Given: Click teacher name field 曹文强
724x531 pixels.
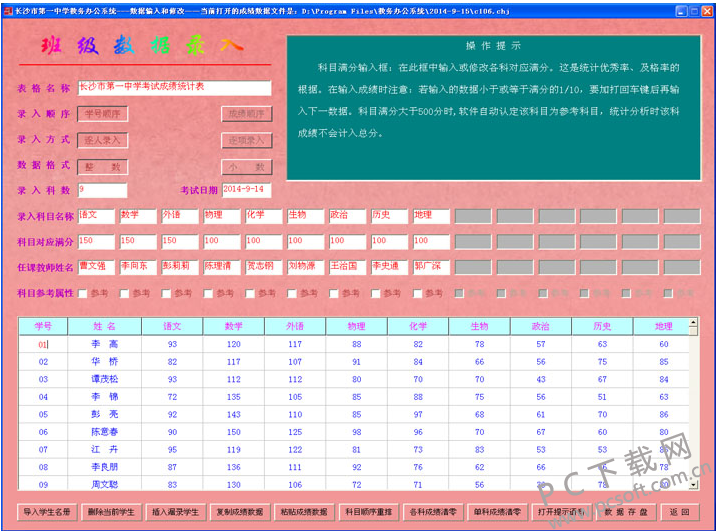Looking at the screenshot, I should point(96,267).
